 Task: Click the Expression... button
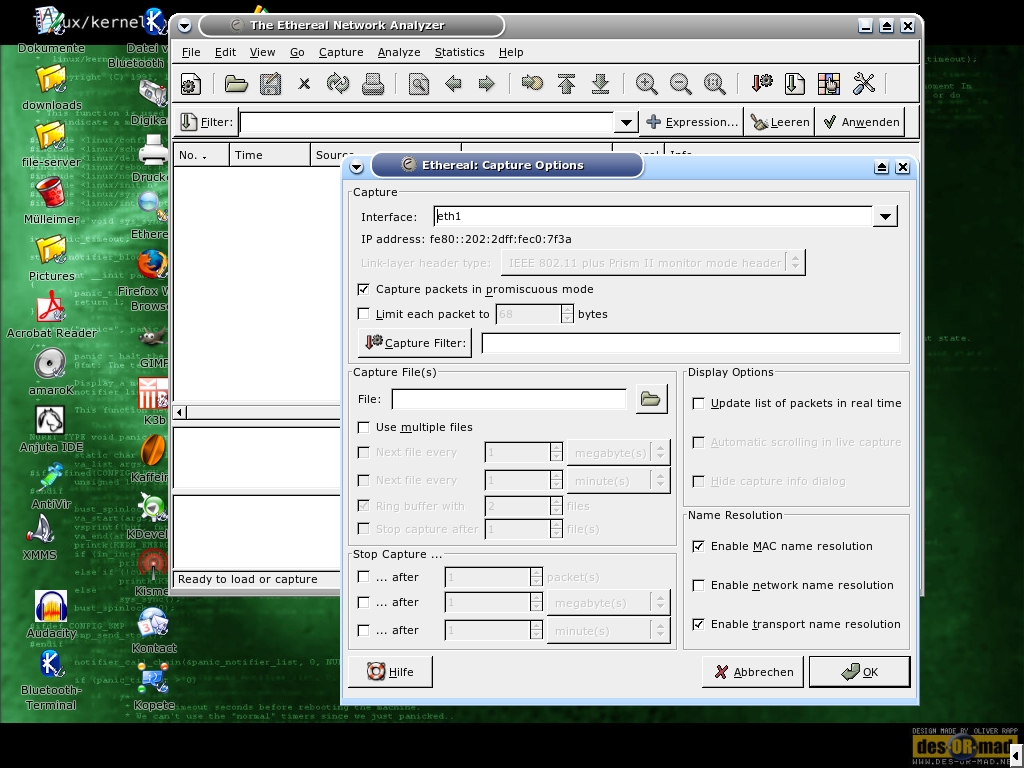692,122
